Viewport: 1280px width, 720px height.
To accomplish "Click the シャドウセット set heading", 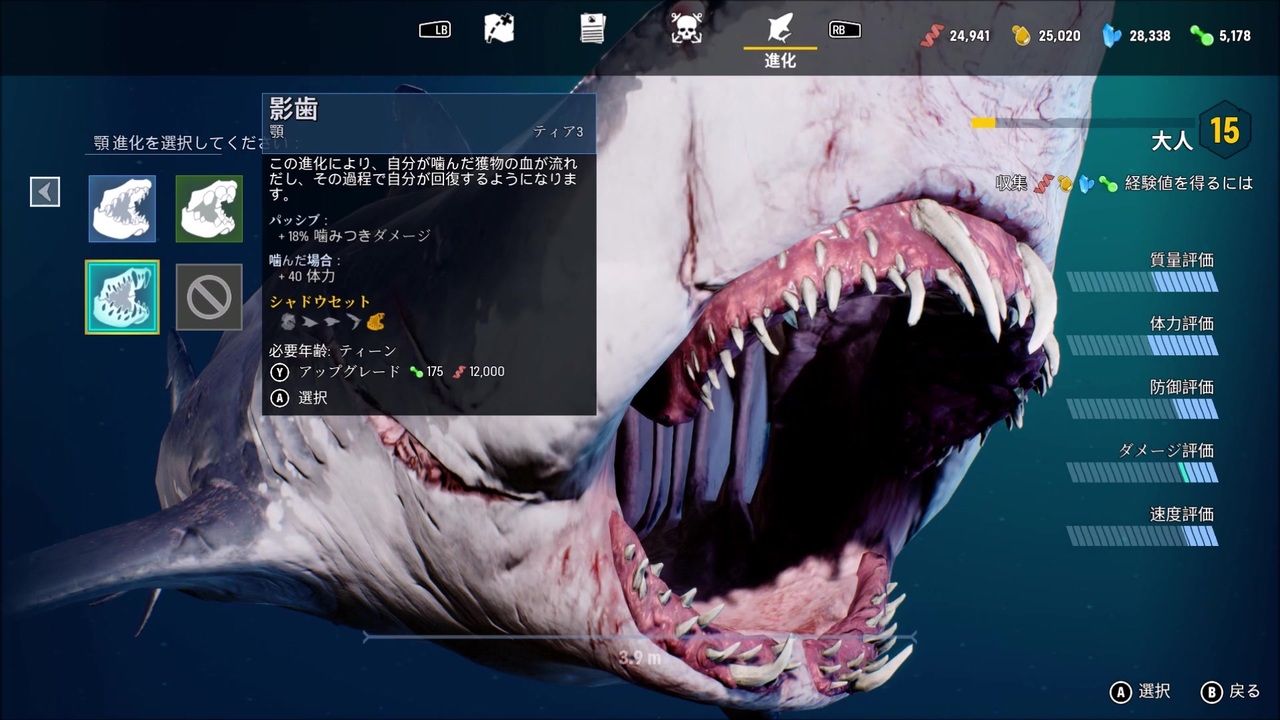I will pos(320,301).
